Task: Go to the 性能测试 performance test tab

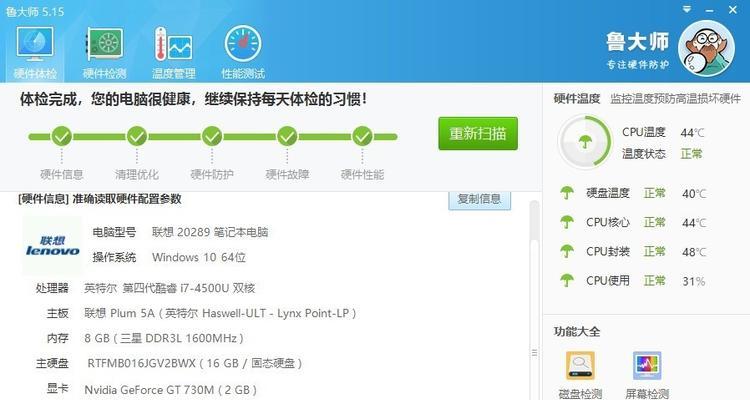Action: (243, 52)
